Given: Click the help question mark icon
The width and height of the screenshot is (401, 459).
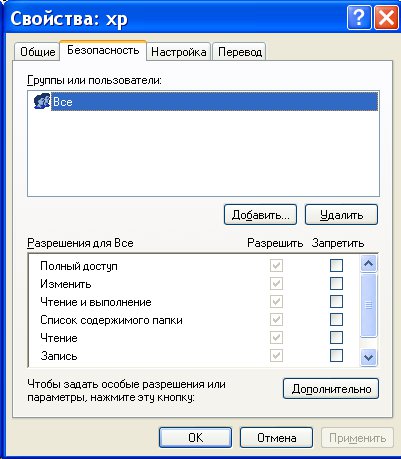Looking at the screenshot, I should (359, 17).
